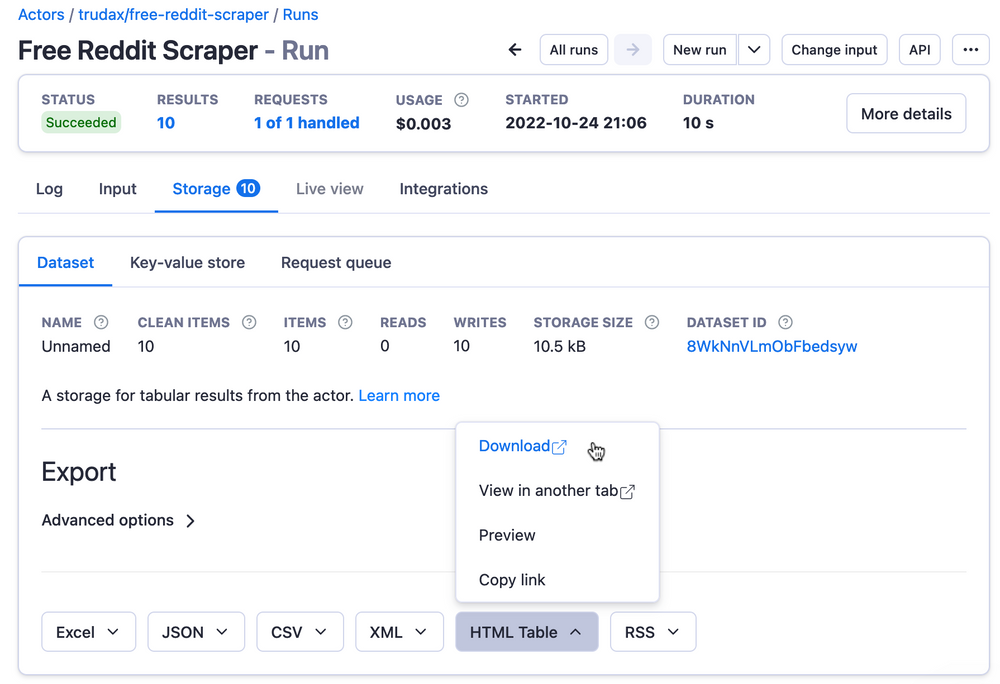Click the Learn more link
Image resolution: width=1000 pixels, height=684 pixels.
(x=399, y=395)
